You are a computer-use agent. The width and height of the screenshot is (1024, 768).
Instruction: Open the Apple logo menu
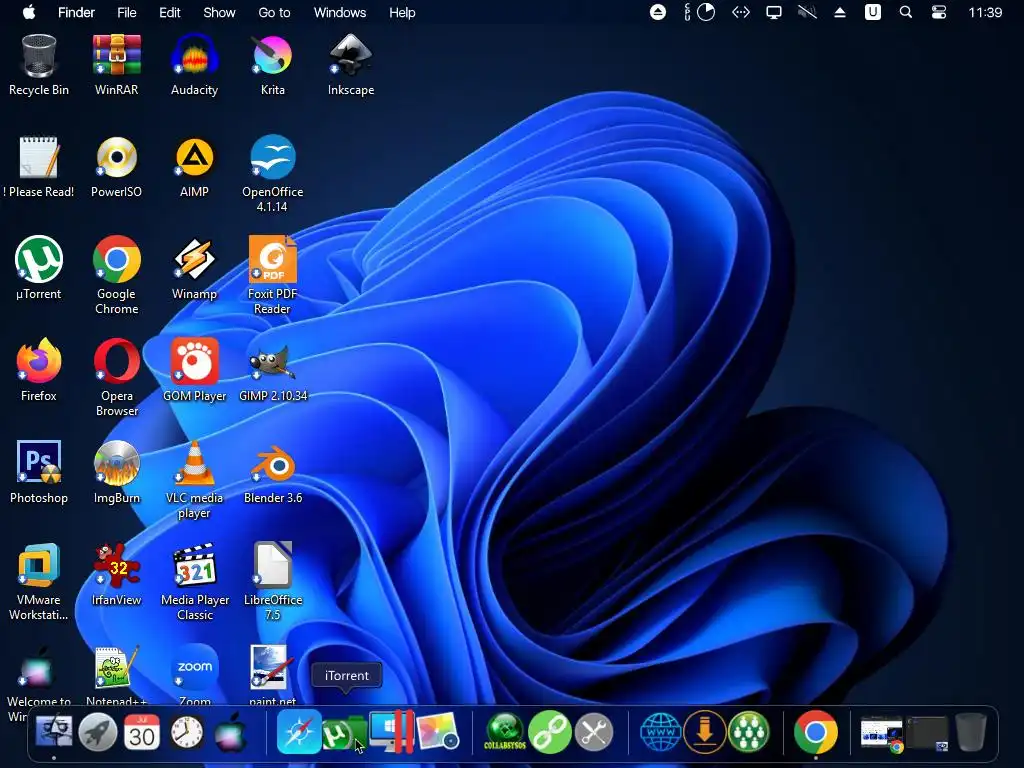(29, 12)
